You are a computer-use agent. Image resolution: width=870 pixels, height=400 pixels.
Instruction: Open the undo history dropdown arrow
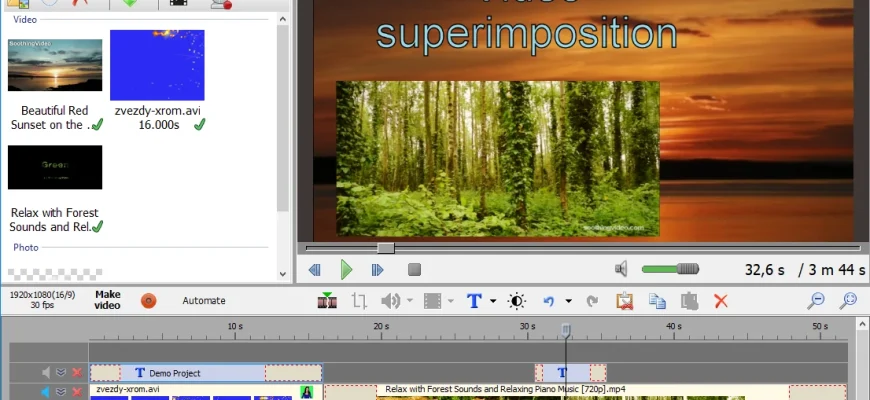568,301
